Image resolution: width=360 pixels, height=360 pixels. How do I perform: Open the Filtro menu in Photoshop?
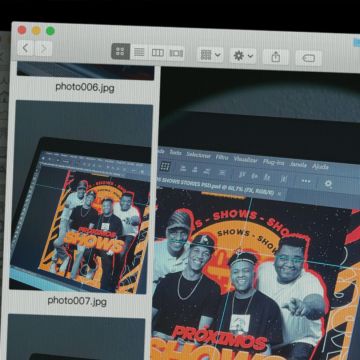(x=222, y=157)
